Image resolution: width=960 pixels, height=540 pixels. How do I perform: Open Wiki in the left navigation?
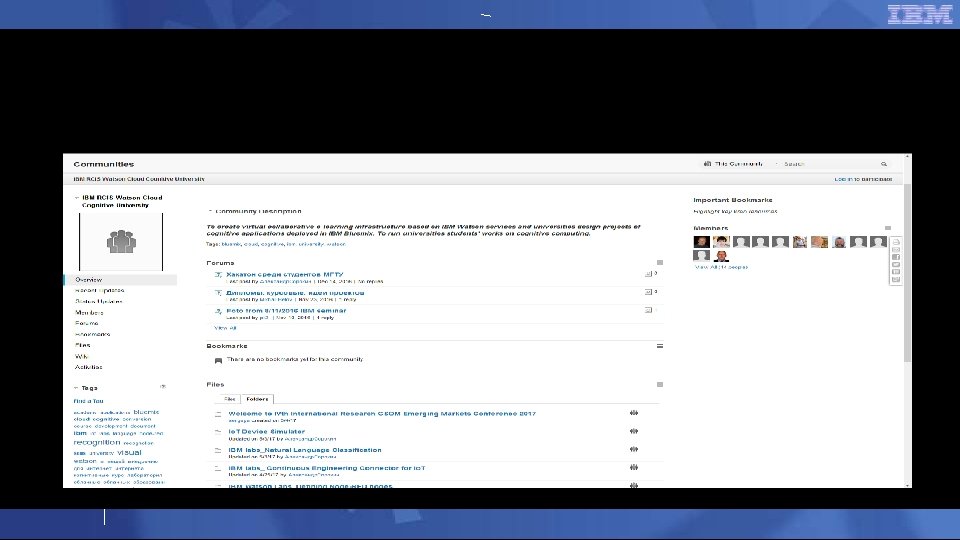[x=81, y=356]
